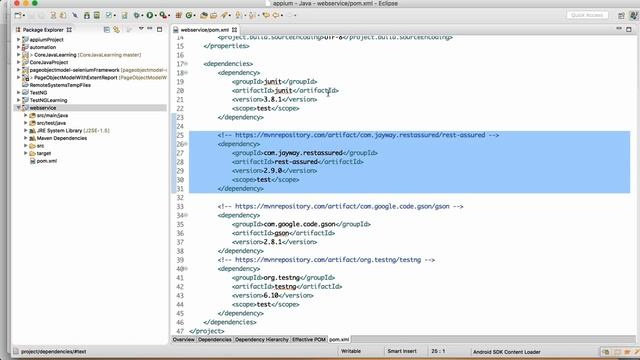The image size is (640, 360).
Task: Expand the automation project node
Action: coord(18,47)
